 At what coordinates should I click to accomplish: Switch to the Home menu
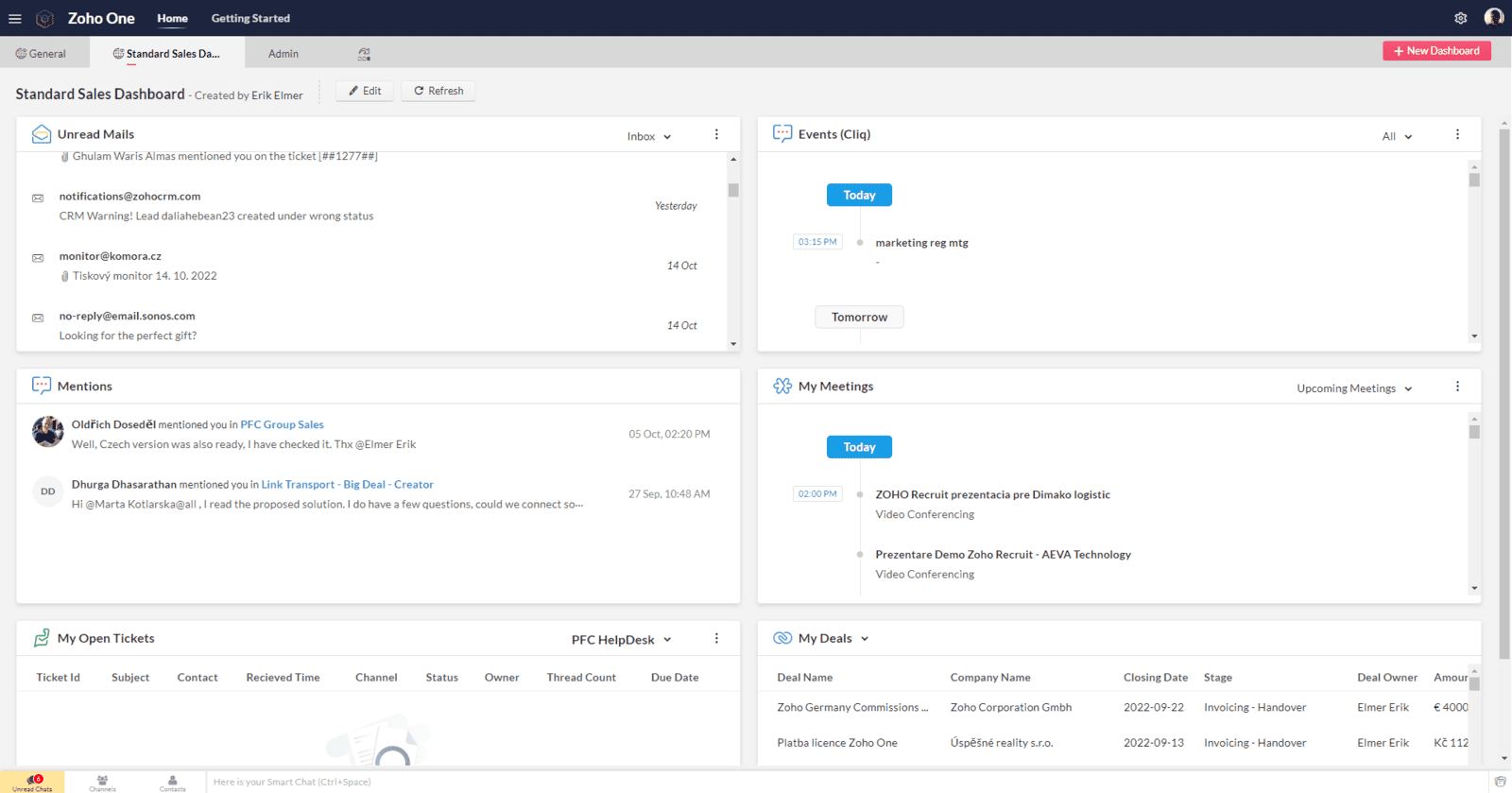(172, 18)
